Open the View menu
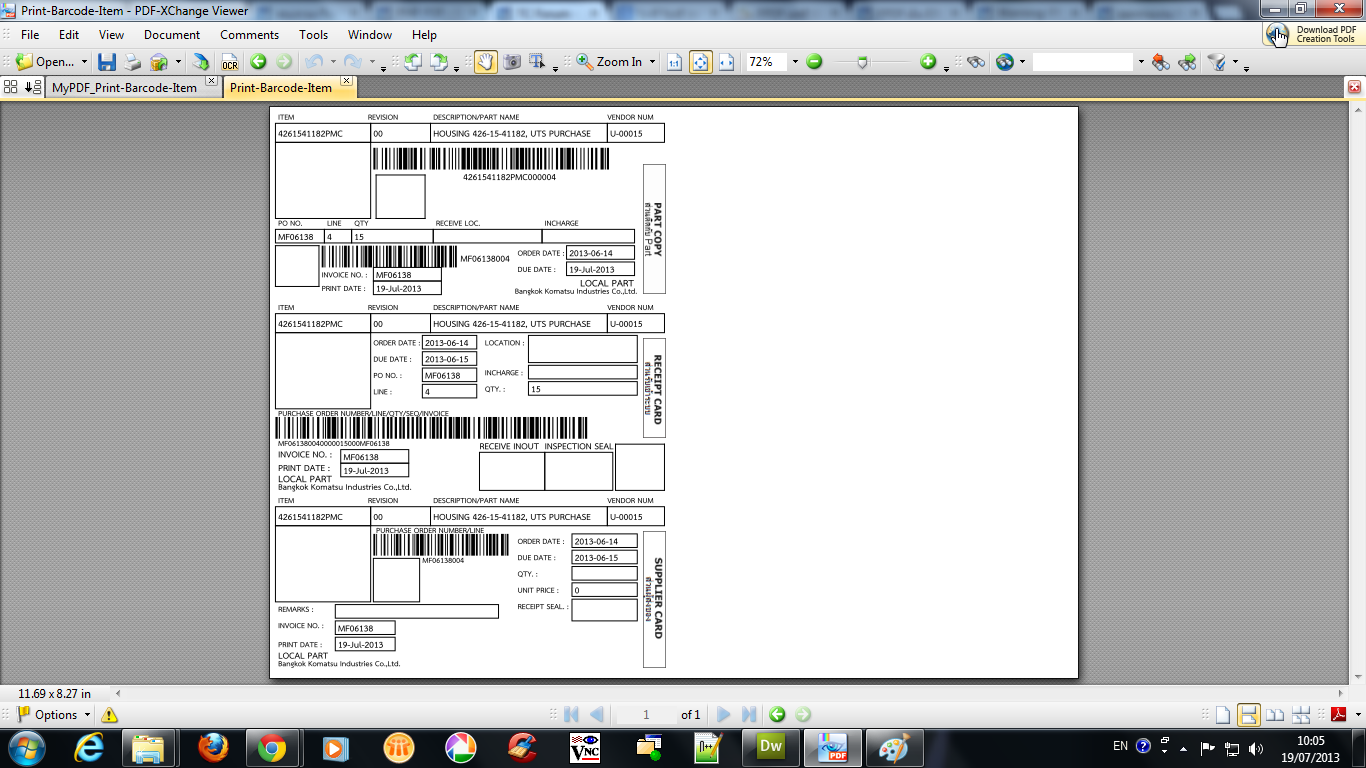The width and height of the screenshot is (1366, 768). pyautogui.click(x=112, y=35)
